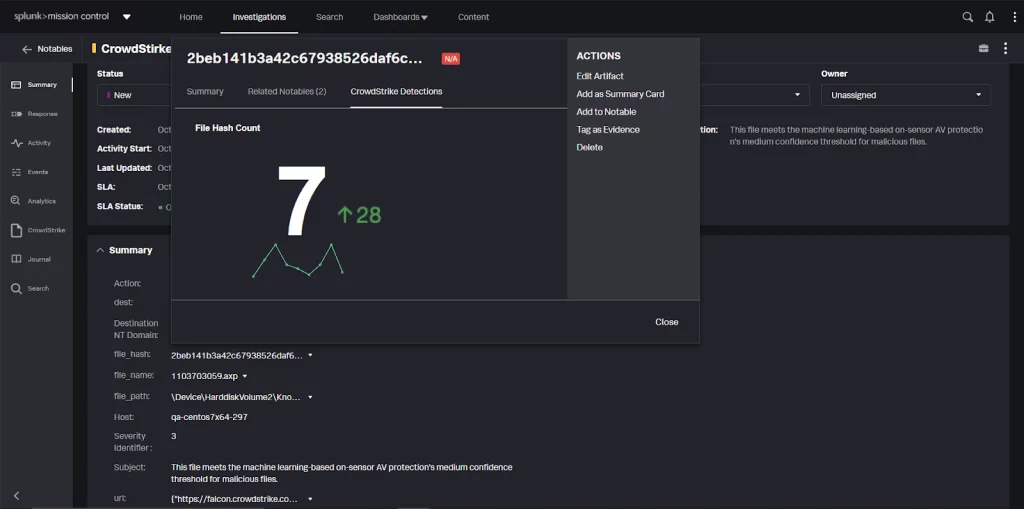The image size is (1024, 509).
Task: Click the file_path value \Device\HarddiskVolume2
Action: [x=237, y=397]
